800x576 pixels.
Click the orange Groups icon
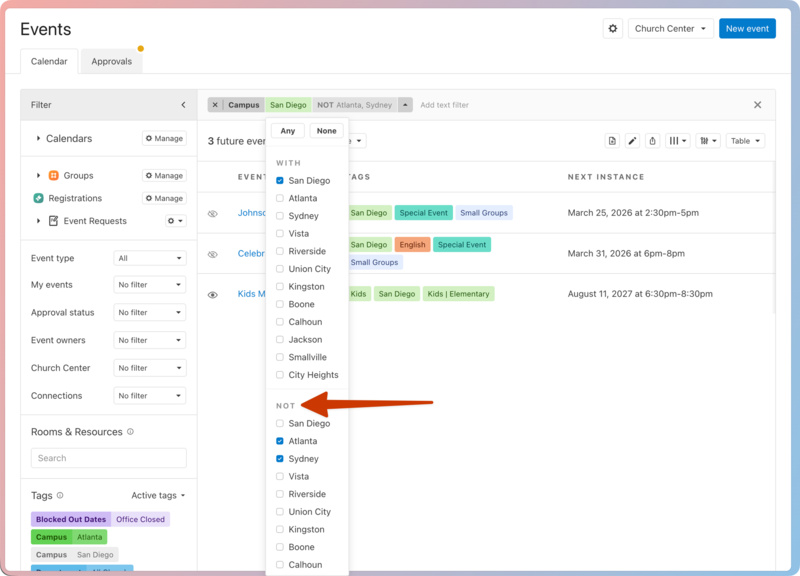pos(54,176)
